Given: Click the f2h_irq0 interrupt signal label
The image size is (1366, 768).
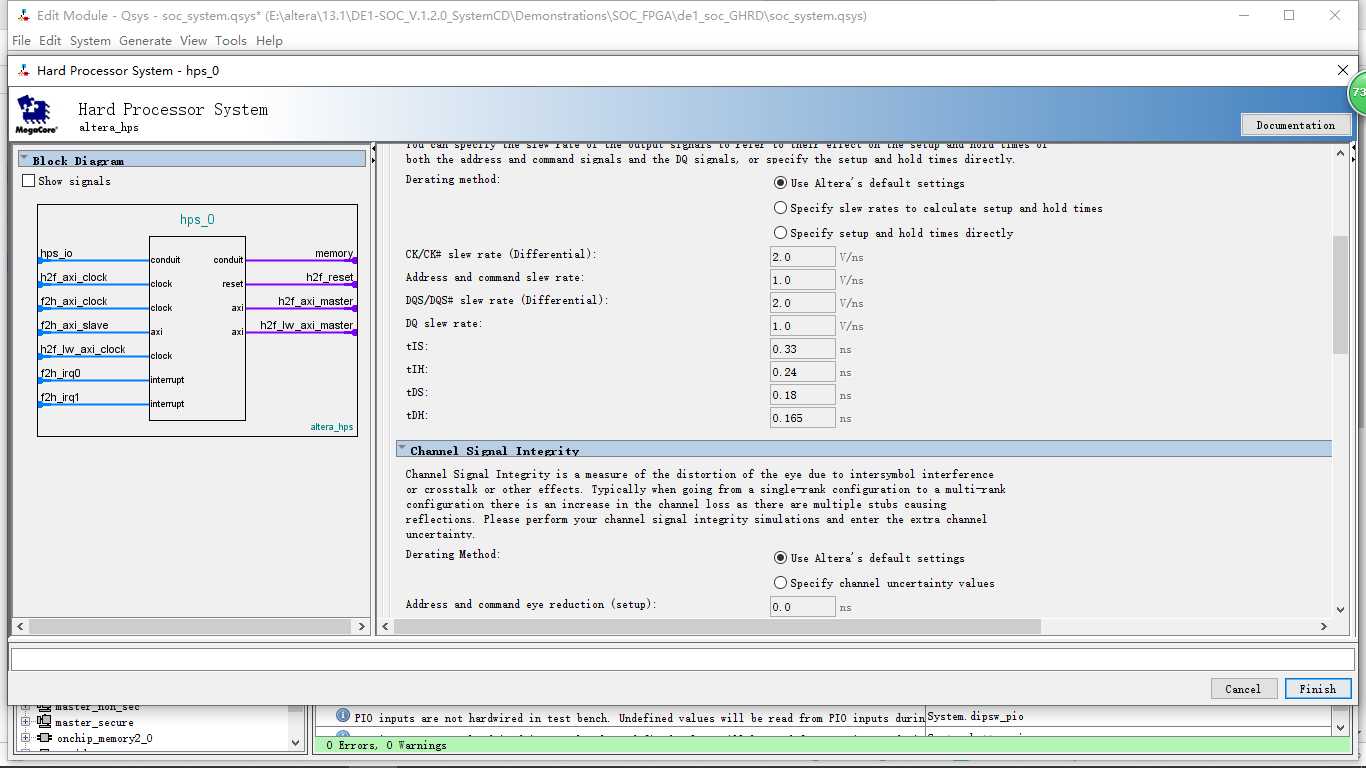Looking at the screenshot, I should [x=60, y=374].
